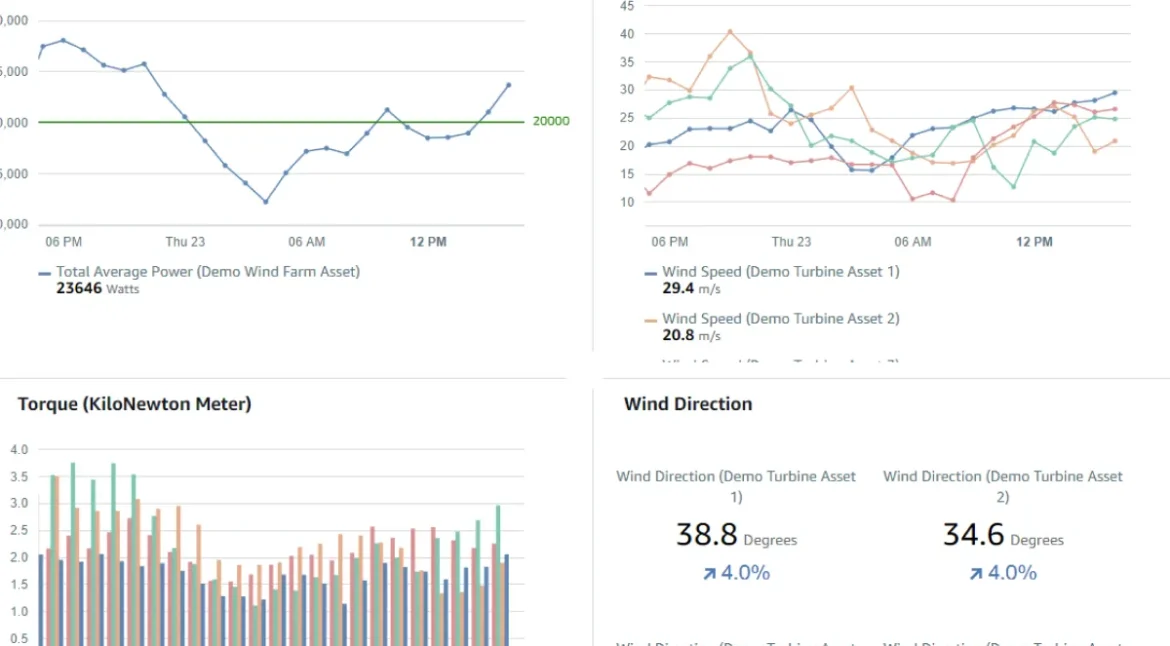
Task: Select Wind Speed (Demo Turbine Asset 2) legend entry
Action: [x=780, y=319]
